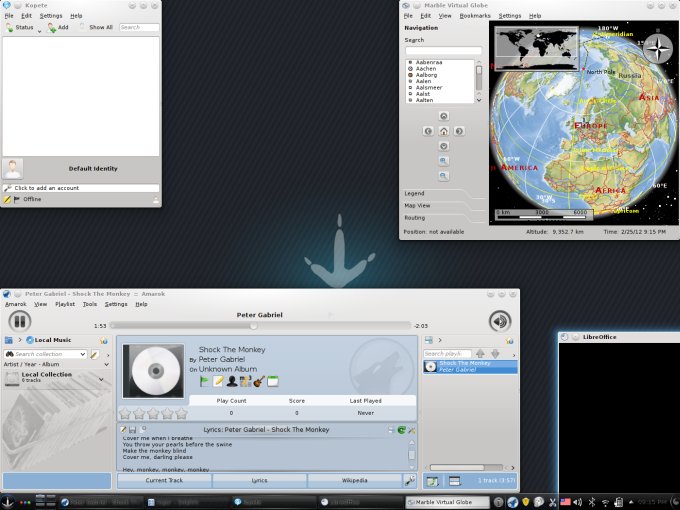This screenshot has height=510, width=680.
Task: Click the Amarok track progress slider
Action: tap(260, 326)
